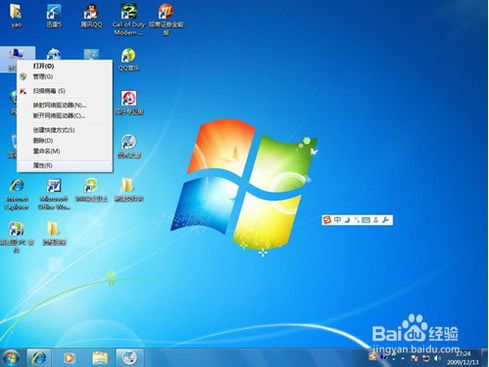The width and height of the screenshot is (489, 367).
Task: Open the red-orange shortcut right of Call of Duty
Action: click(x=166, y=19)
